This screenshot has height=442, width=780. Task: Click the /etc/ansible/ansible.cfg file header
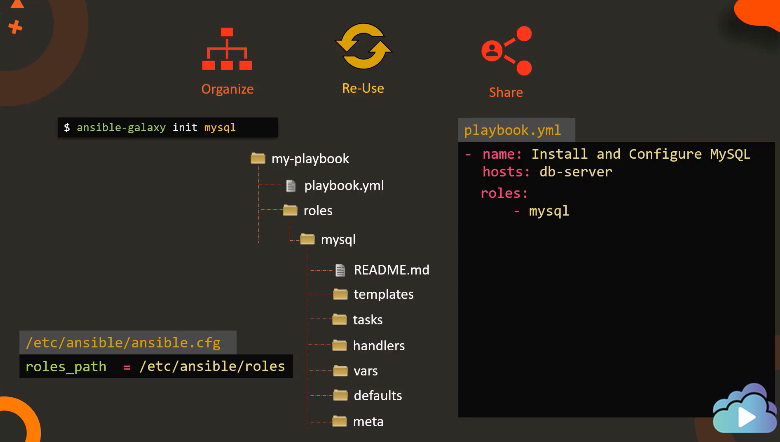(x=128, y=343)
